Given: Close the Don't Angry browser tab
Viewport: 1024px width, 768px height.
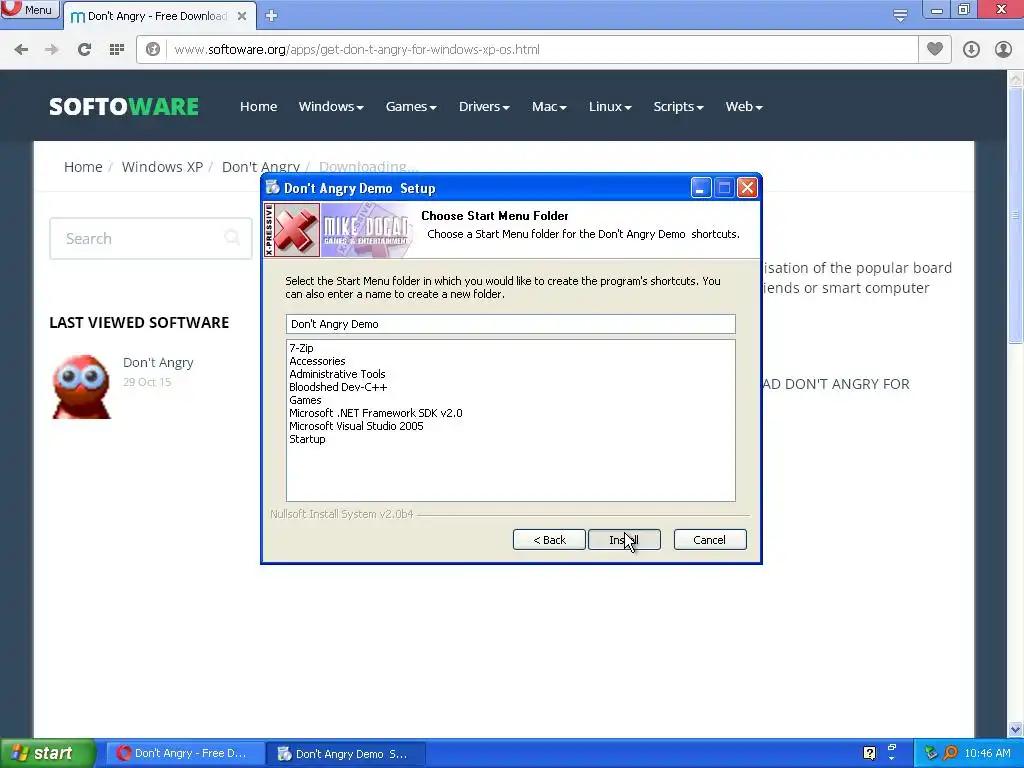Looking at the screenshot, I should coord(242,16).
